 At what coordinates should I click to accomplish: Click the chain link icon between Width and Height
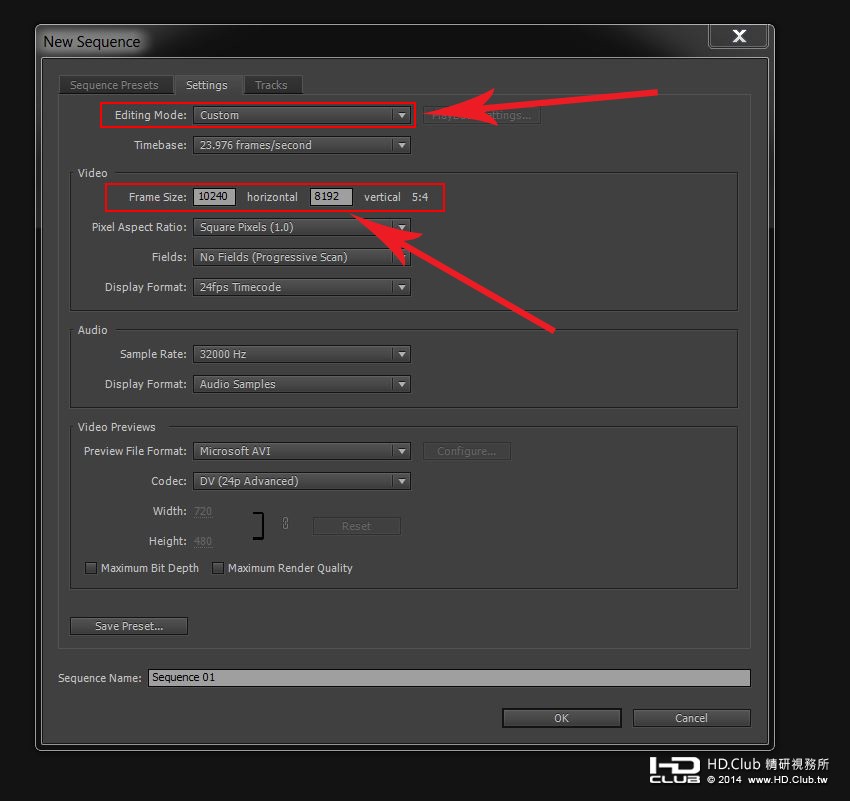point(285,524)
